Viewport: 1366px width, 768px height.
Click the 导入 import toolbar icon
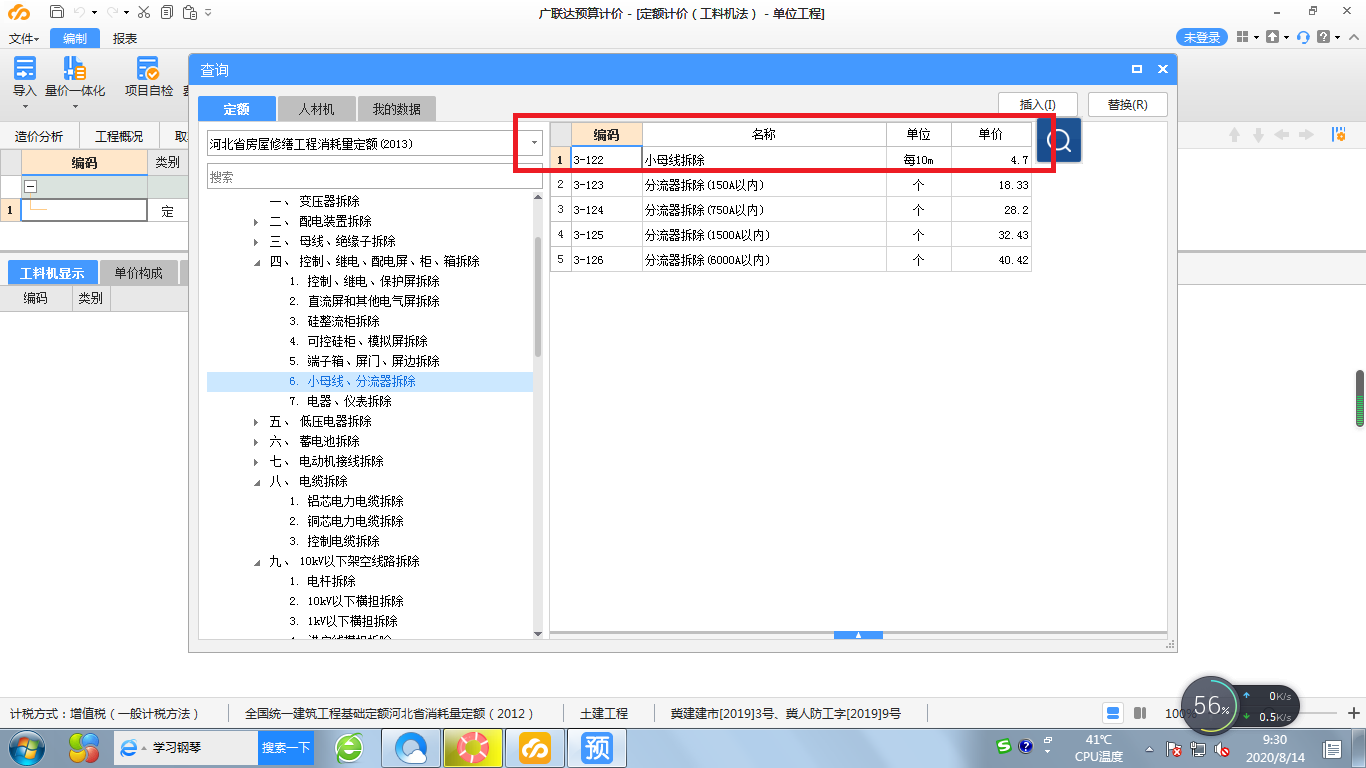tap(24, 68)
